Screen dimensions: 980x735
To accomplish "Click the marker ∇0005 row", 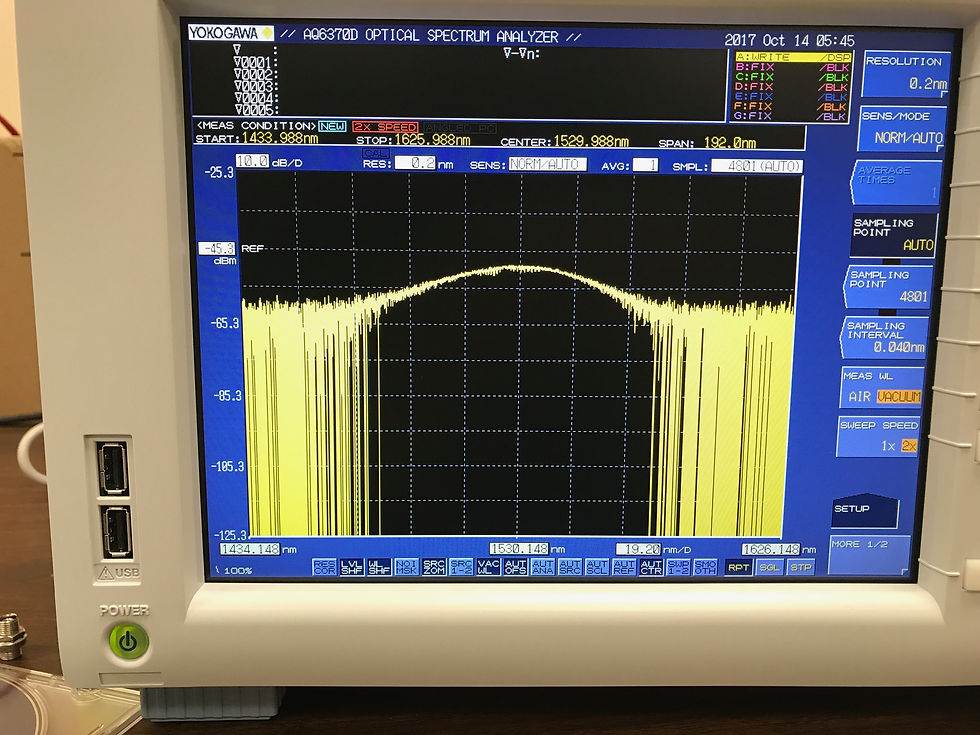I will (256, 110).
